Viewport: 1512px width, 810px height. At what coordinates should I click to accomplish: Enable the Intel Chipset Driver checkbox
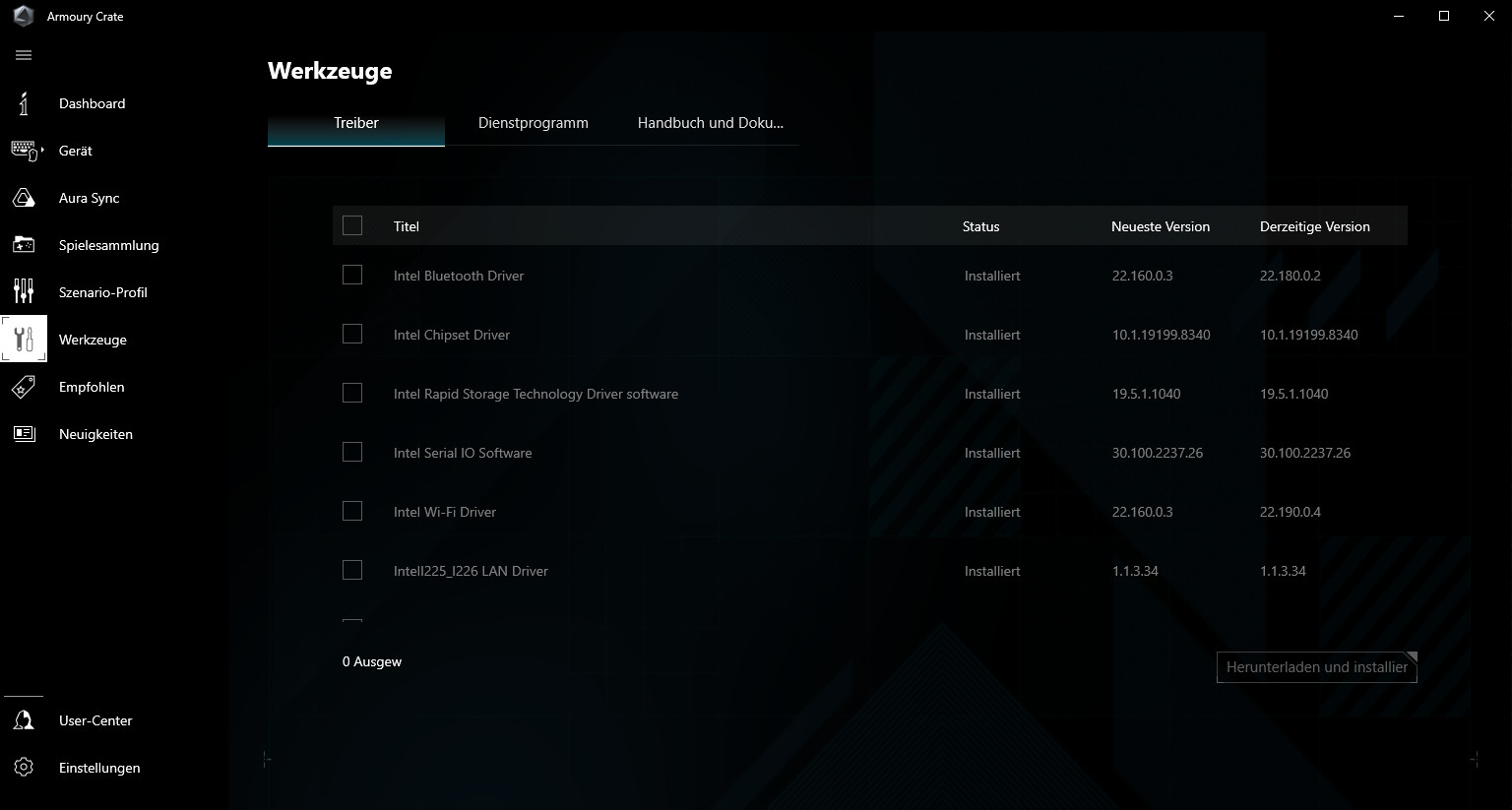(352, 335)
